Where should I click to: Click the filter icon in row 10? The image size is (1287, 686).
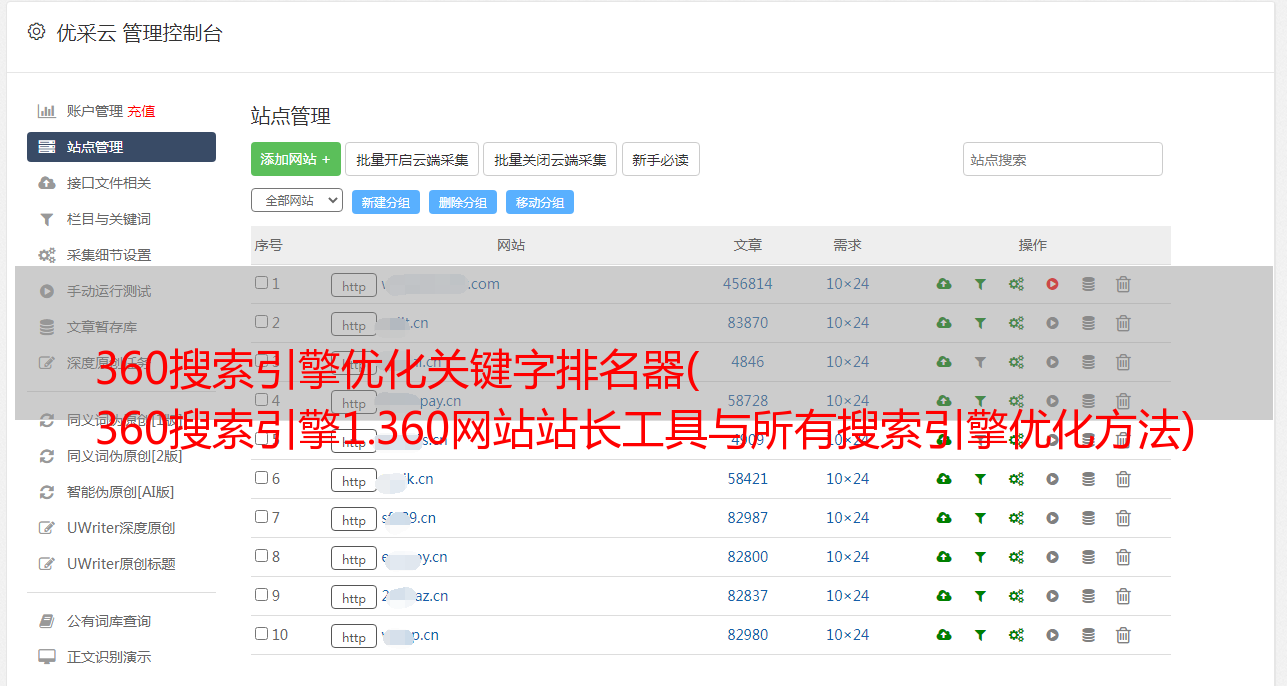[x=980, y=635]
